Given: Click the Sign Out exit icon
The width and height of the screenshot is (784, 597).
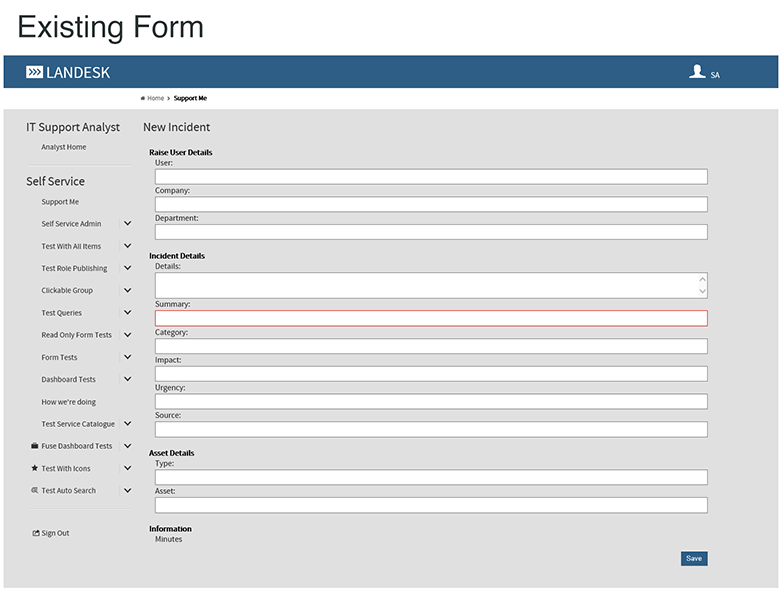Looking at the screenshot, I should 36,533.
